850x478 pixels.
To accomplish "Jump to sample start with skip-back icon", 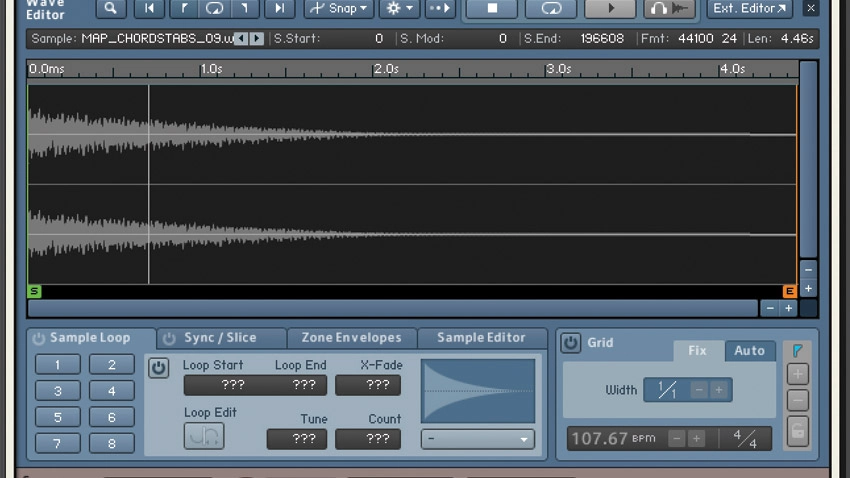I will pos(149,8).
